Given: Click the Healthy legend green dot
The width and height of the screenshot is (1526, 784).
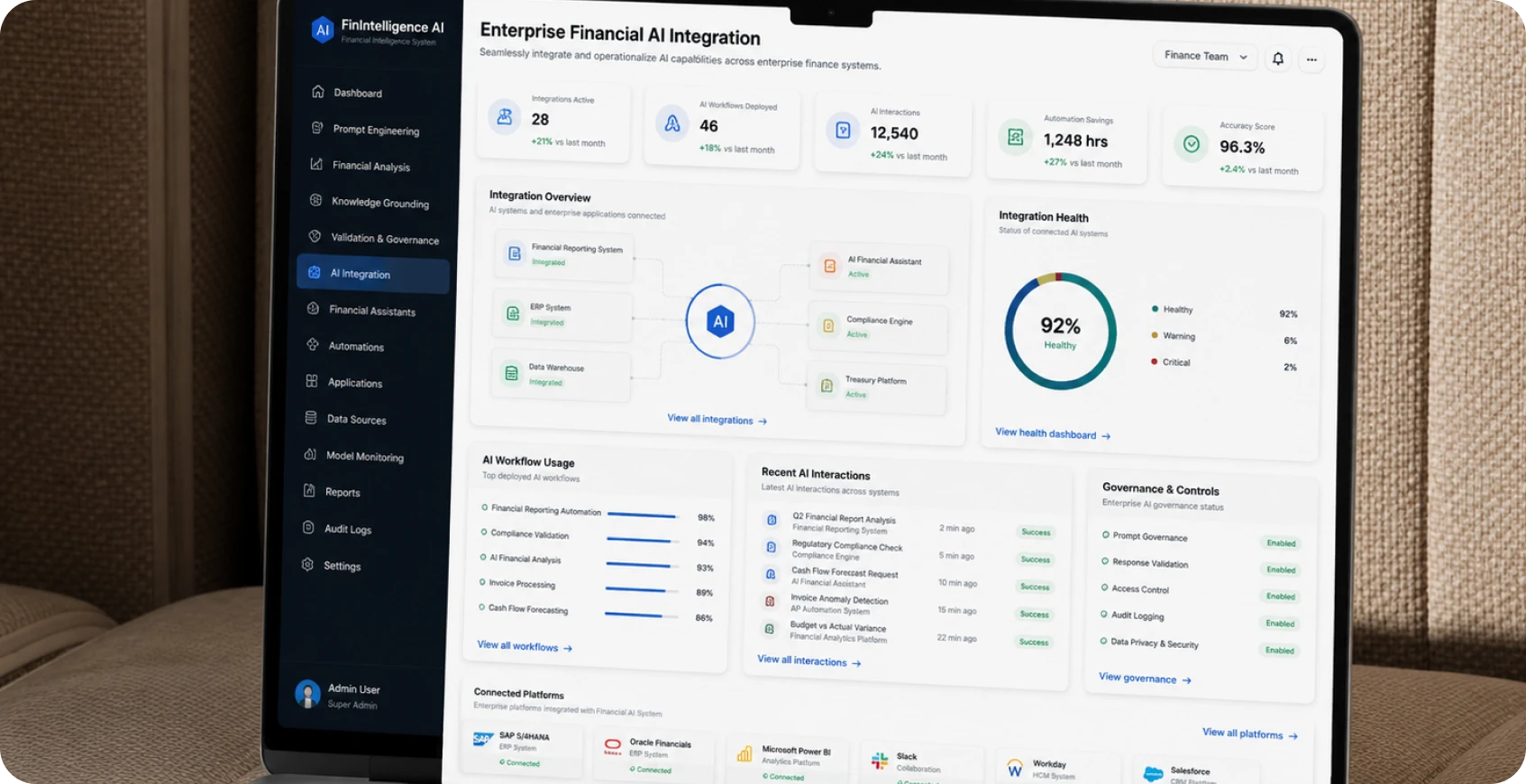Looking at the screenshot, I should point(1155,309).
